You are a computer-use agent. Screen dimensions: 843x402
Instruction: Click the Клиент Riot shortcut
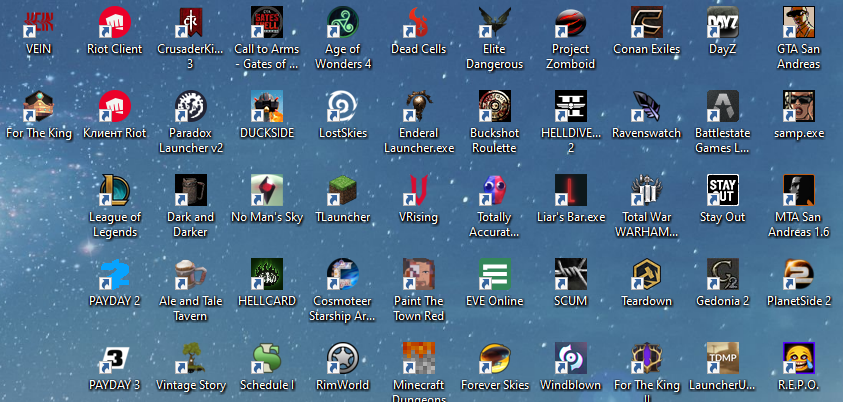pos(115,106)
